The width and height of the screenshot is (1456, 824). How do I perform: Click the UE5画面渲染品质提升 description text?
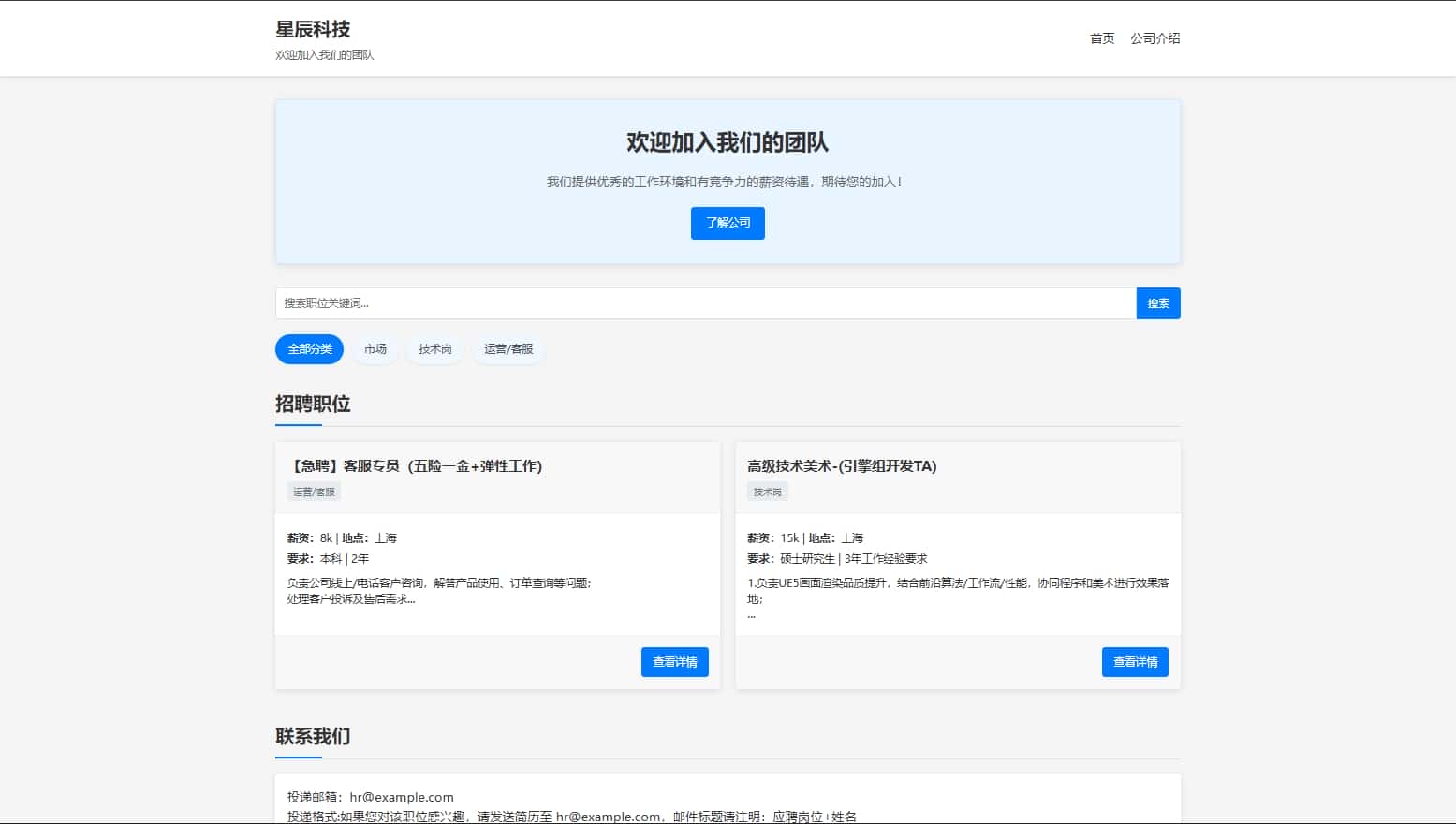pyautogui.click(x=958, y=598)
